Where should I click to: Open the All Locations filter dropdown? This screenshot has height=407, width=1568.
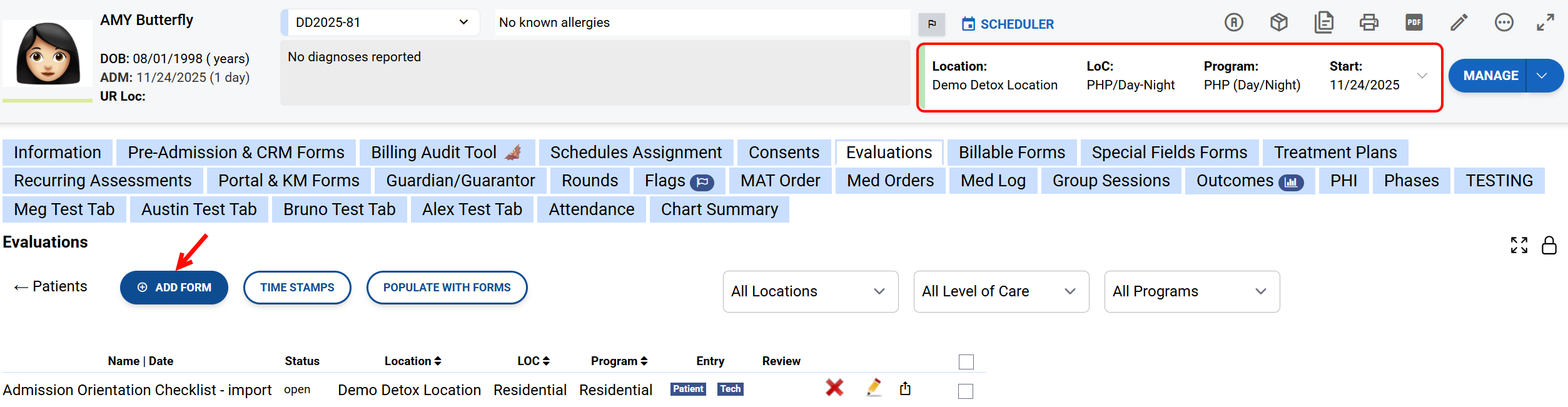click(x=810, y=291)
